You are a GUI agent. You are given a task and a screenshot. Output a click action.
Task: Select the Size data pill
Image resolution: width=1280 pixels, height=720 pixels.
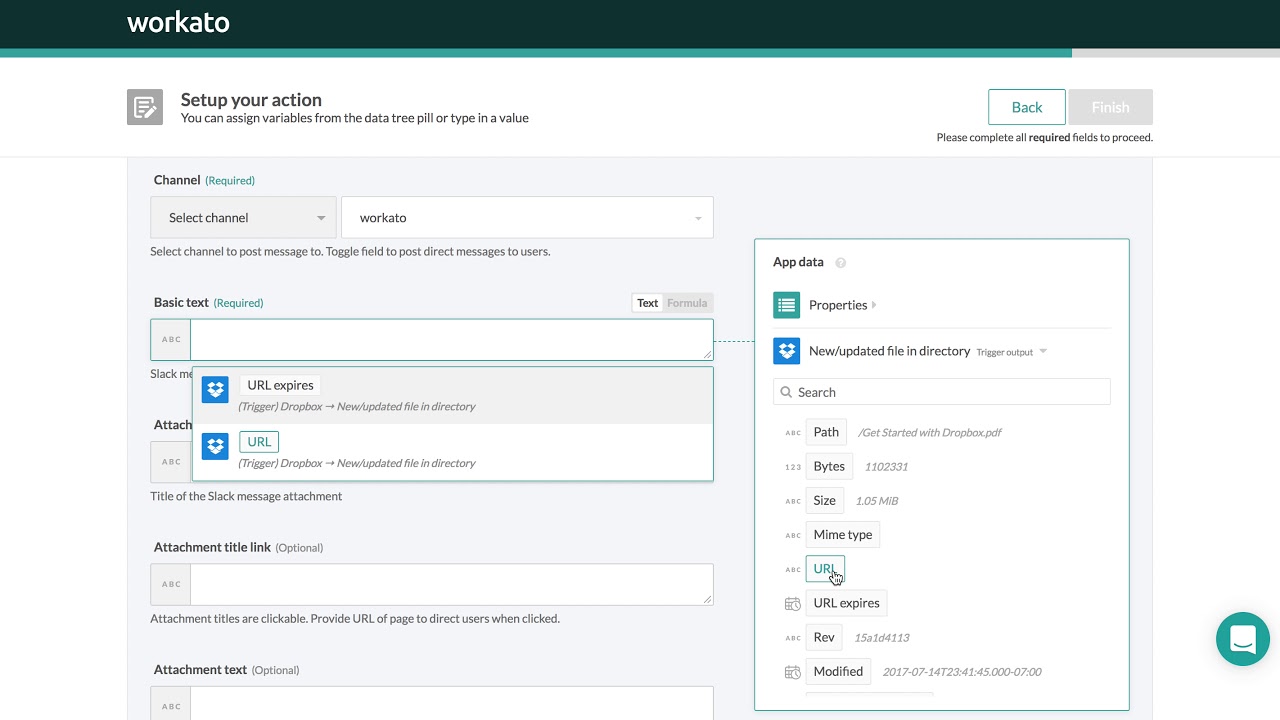(x=825, y=500)
